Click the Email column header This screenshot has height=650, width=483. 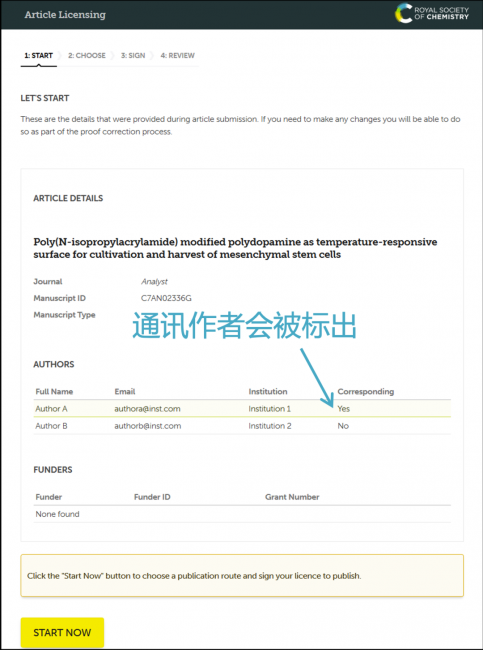tap(125, 391)
